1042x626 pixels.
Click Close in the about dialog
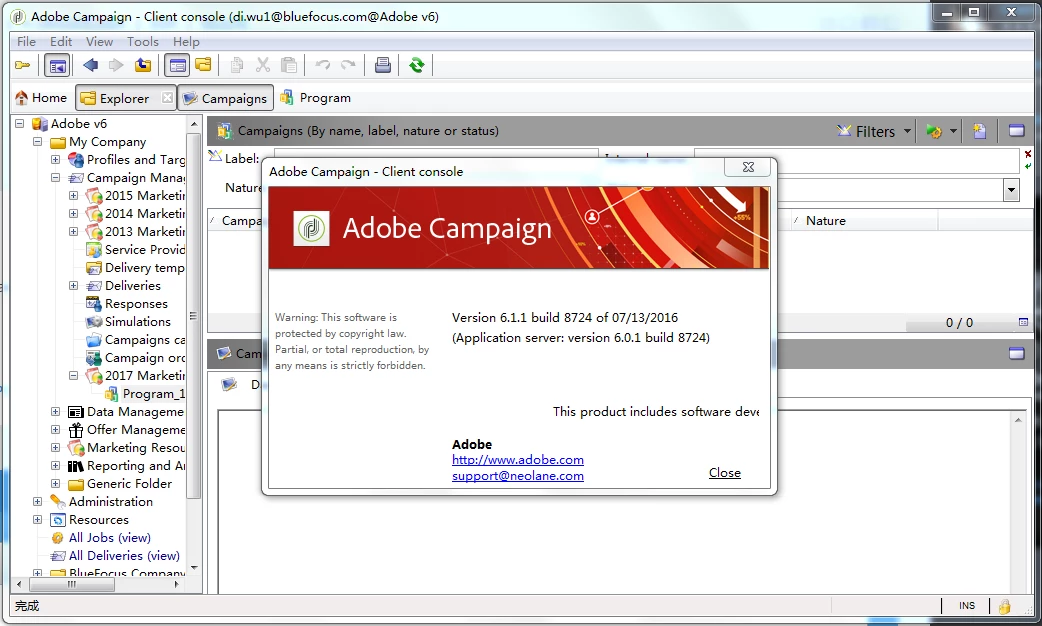[724, 472]
